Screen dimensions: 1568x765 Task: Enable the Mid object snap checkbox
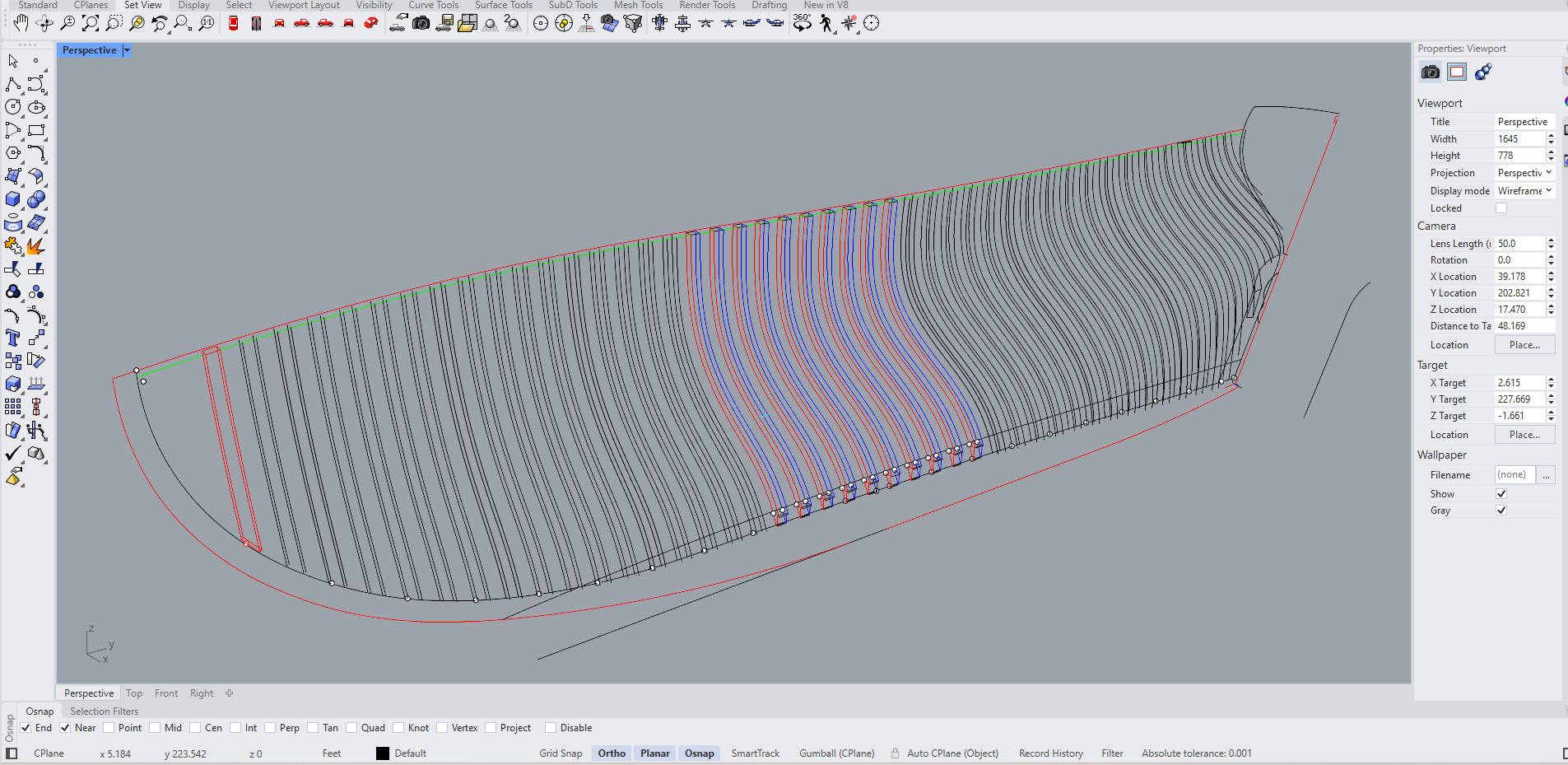point(156,728)
